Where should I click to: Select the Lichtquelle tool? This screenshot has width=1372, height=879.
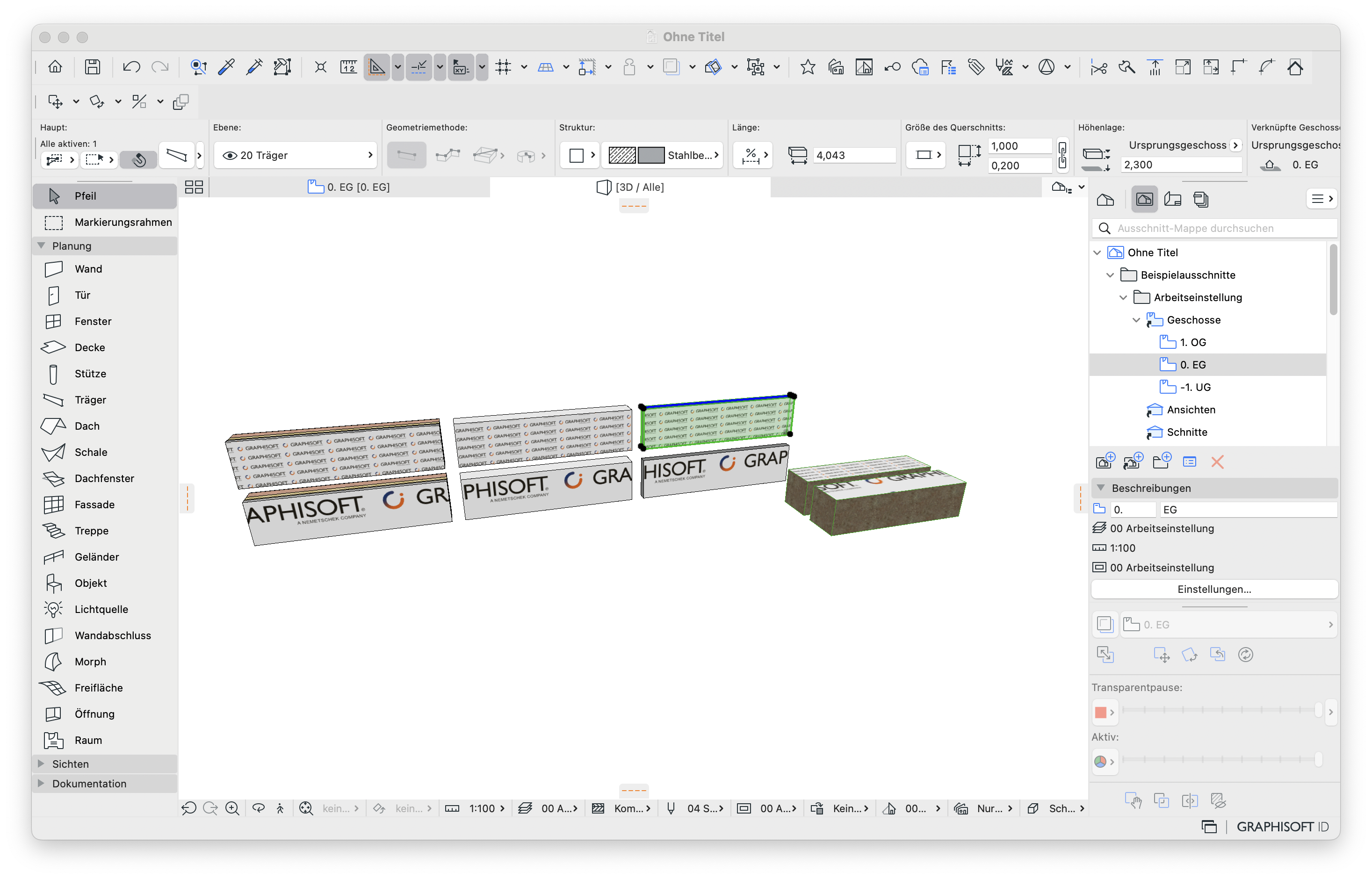[104, 610]
